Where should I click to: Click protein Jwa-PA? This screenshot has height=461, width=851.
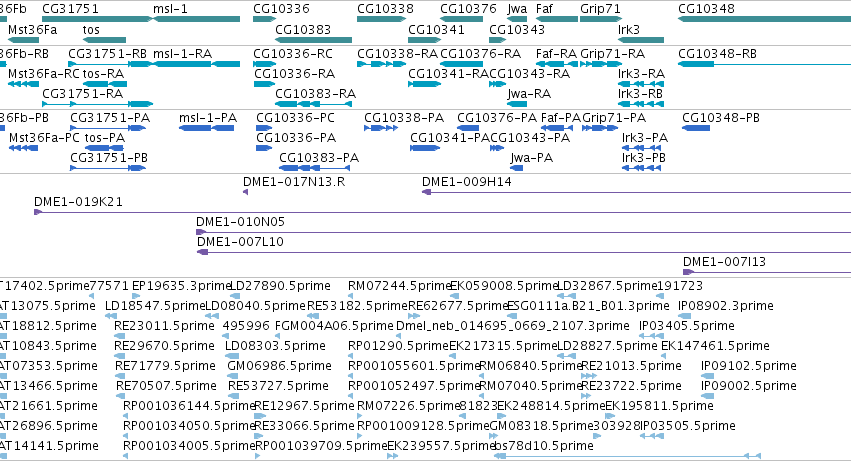[532, 158]
